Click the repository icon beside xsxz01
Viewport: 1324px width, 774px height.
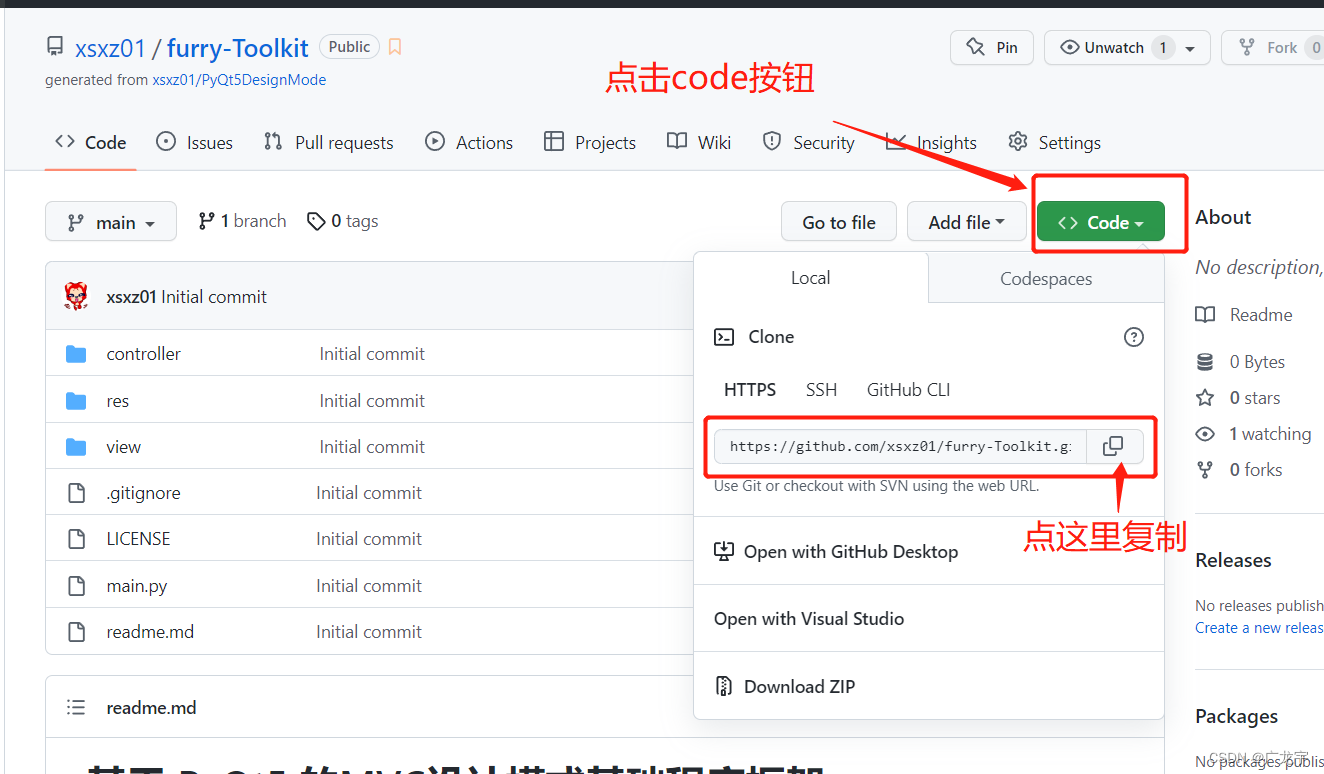[x=55, y=47]
